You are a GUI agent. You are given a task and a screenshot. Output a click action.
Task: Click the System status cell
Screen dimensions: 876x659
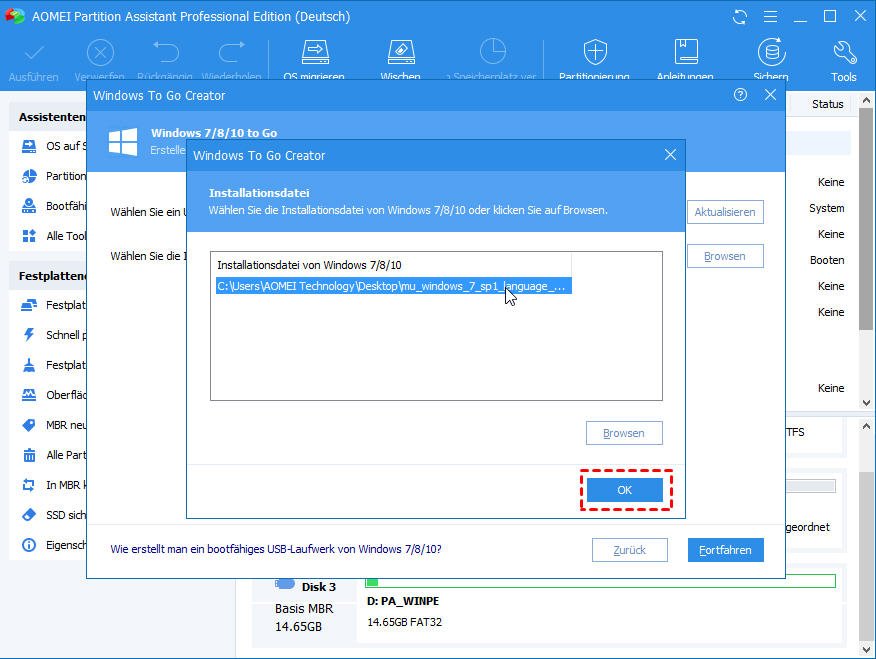point(826,208)
